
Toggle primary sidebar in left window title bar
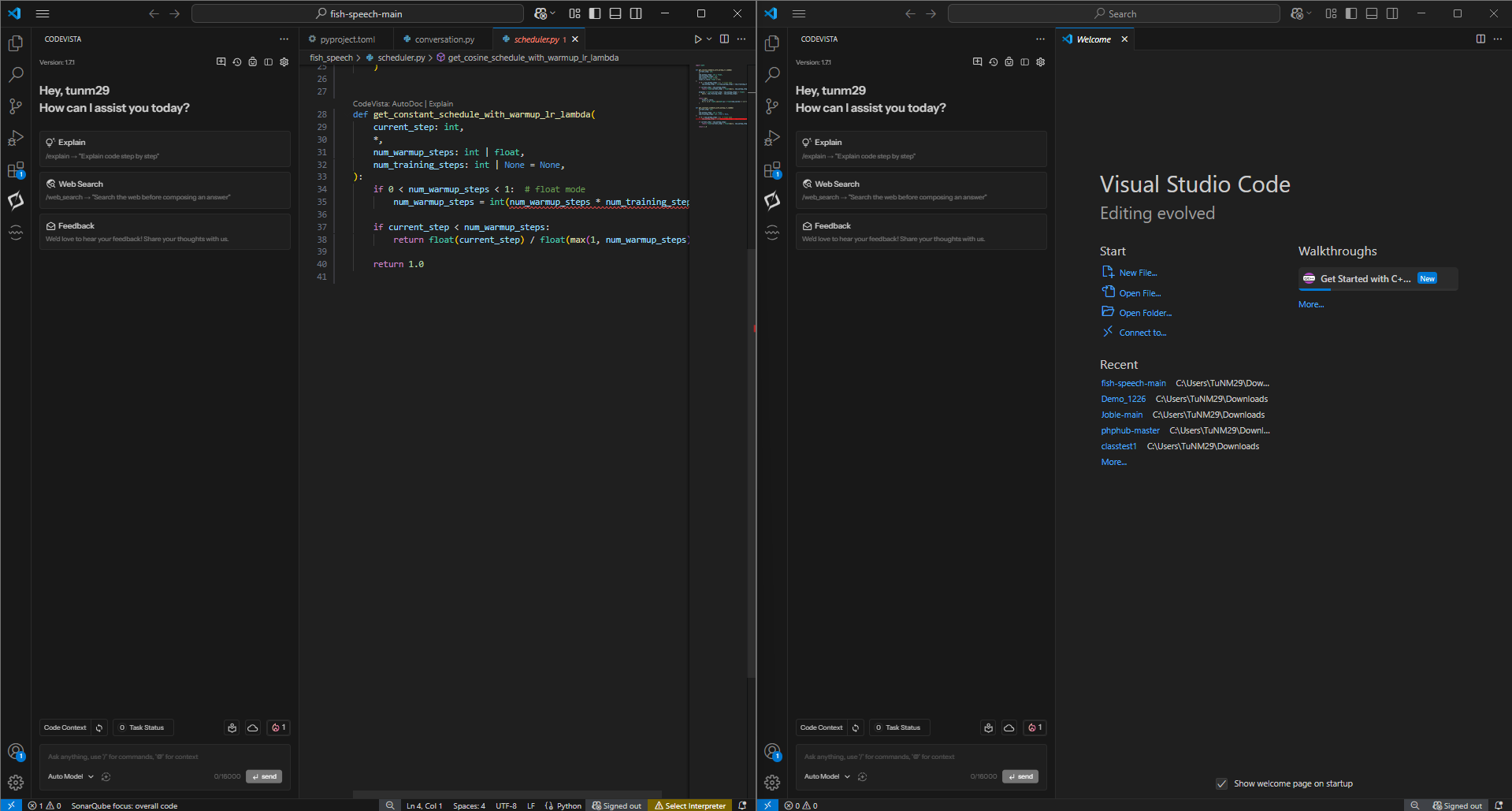tap(595, 13)
